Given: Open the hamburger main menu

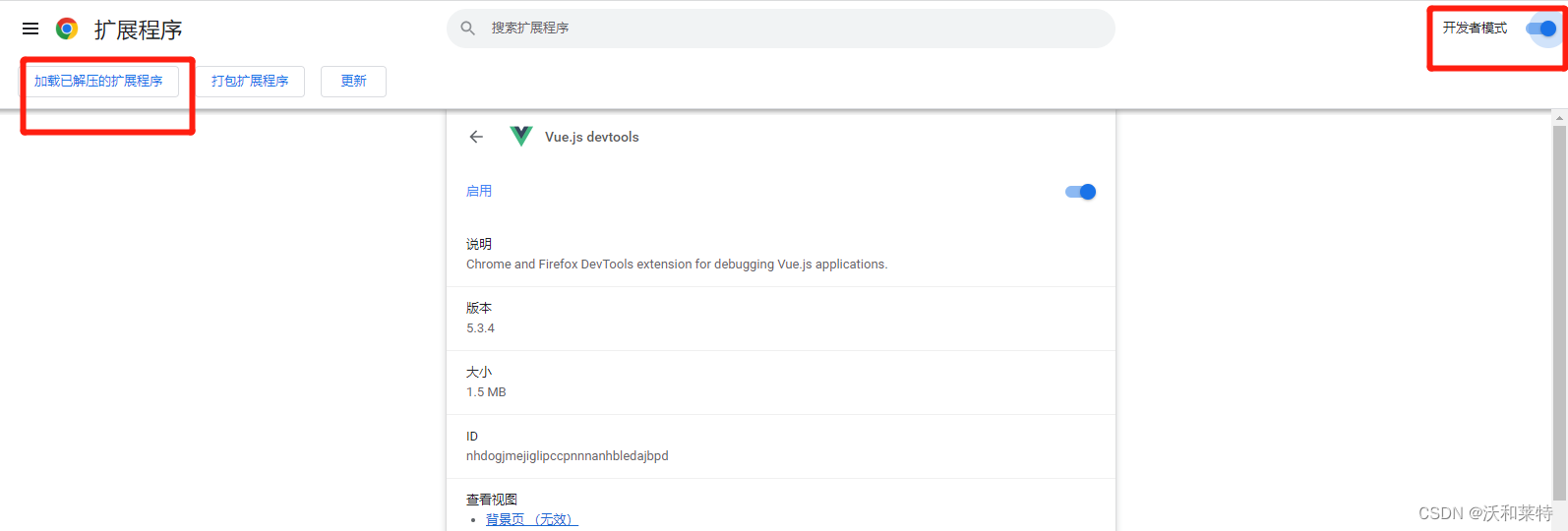Looking at the screenshot, I should (30, 29).
